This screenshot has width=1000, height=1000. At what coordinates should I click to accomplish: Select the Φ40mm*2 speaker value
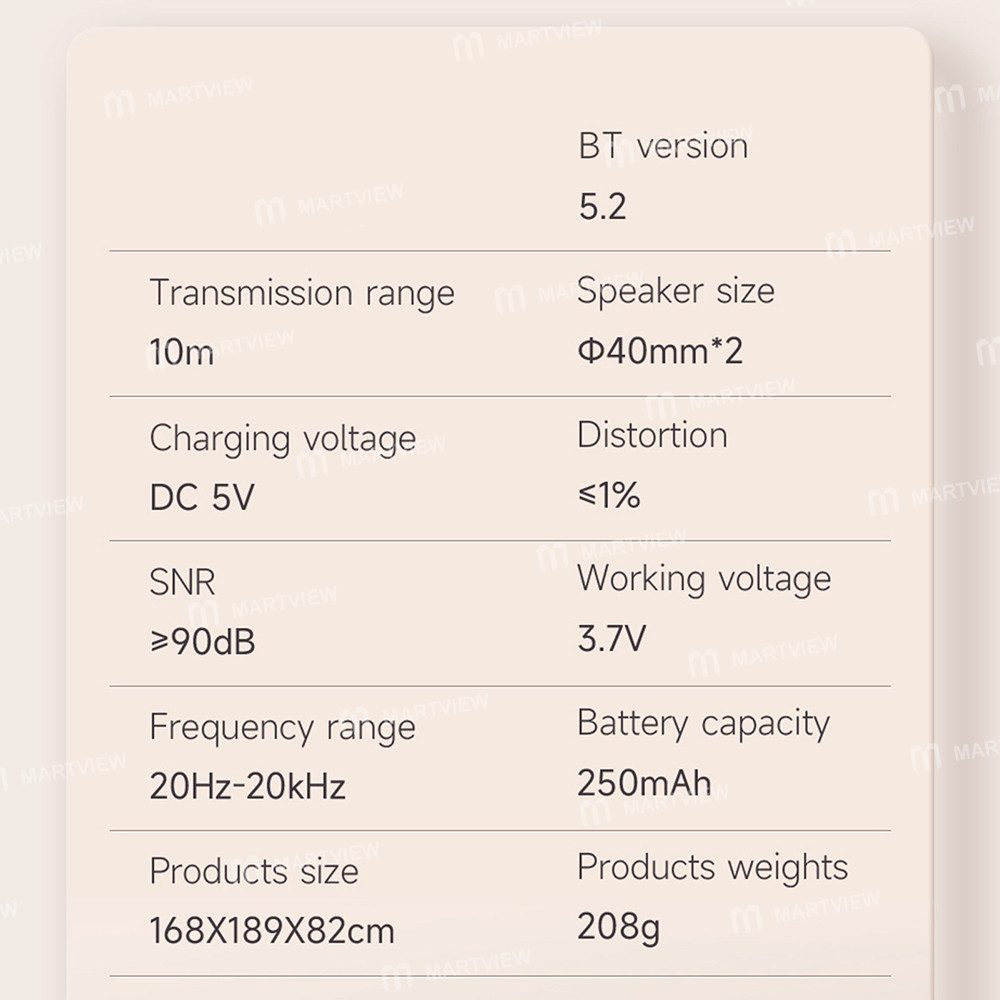click(660, 351)
